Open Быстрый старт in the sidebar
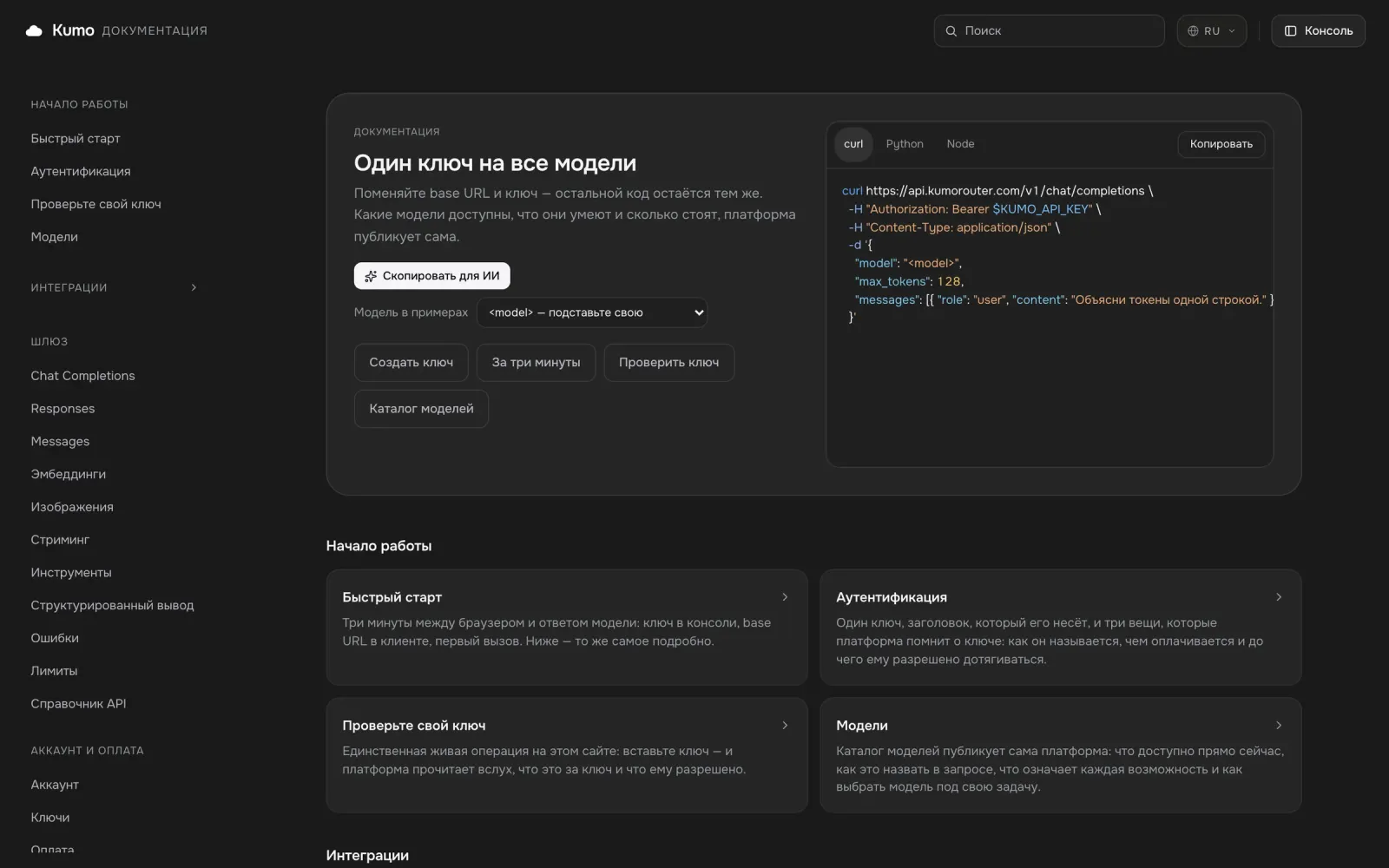1389x868 pixels. point(76,139)
